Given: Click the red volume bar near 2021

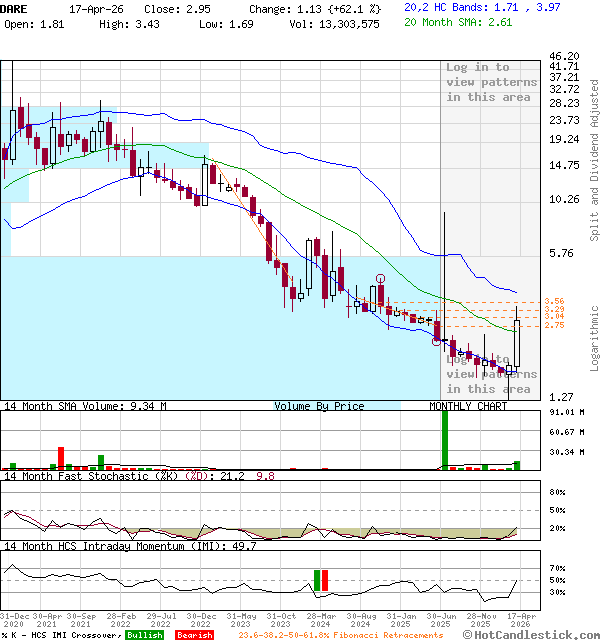Looking at the screenshot, I should 60,458.
